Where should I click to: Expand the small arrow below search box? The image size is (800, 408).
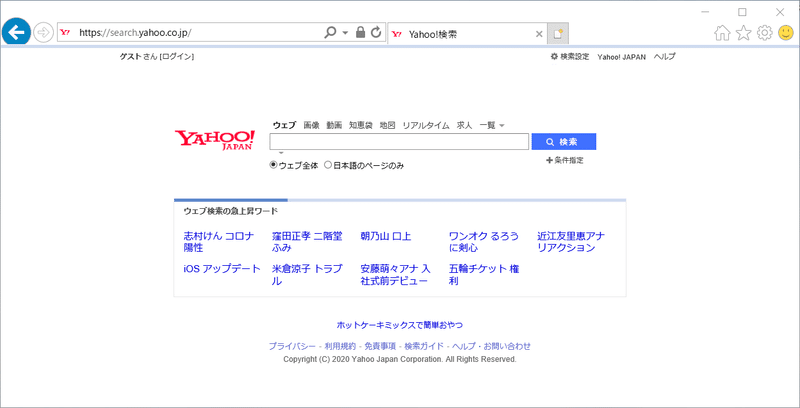coord(281,153)
